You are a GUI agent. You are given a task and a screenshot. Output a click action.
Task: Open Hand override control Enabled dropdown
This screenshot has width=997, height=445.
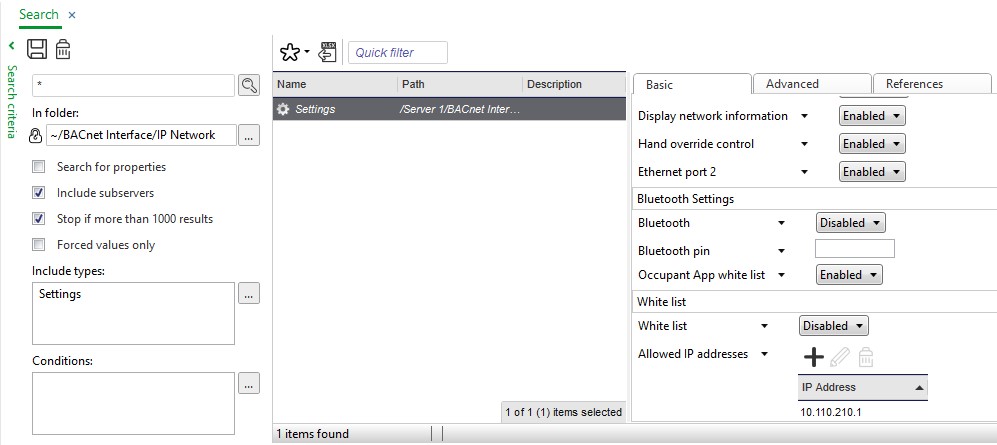point(872,144)
